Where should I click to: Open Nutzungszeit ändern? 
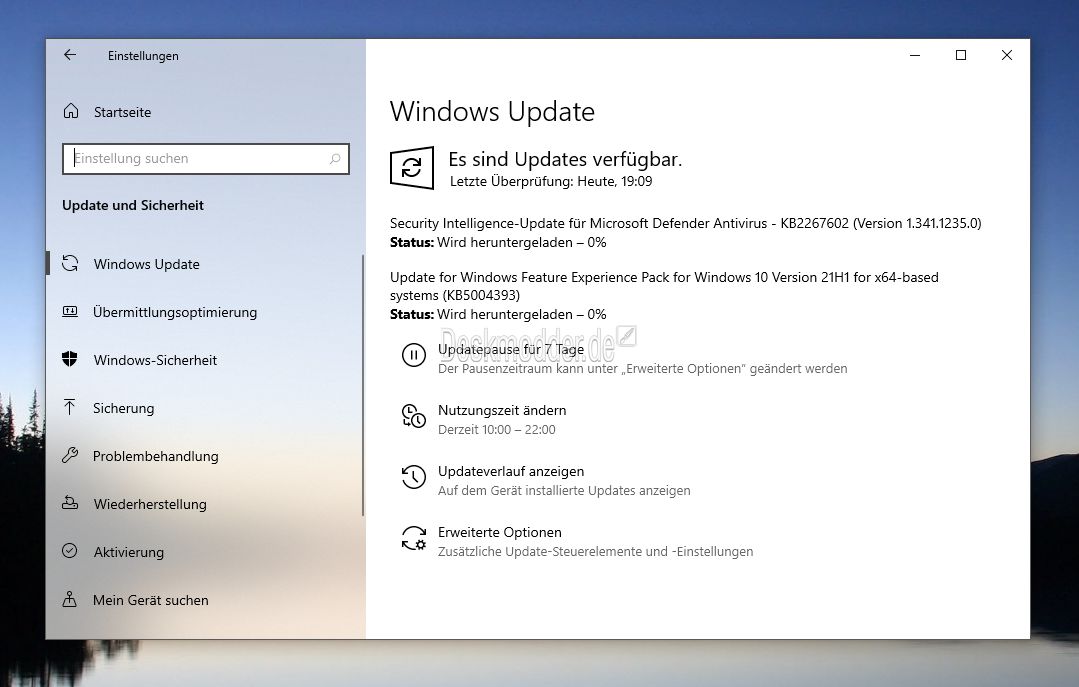coord(502,410)
